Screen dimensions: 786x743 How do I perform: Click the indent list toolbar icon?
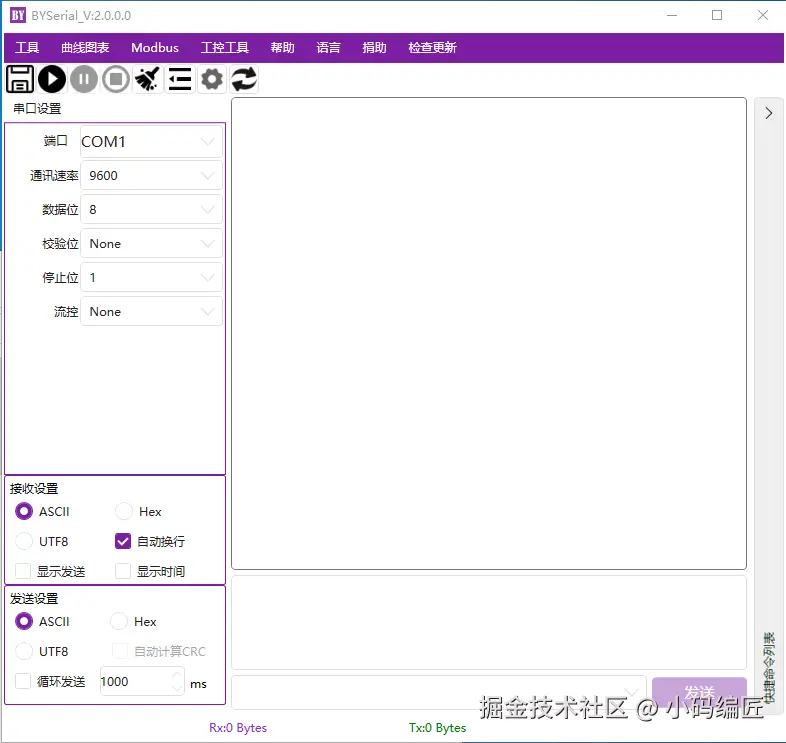pos(180,79)
